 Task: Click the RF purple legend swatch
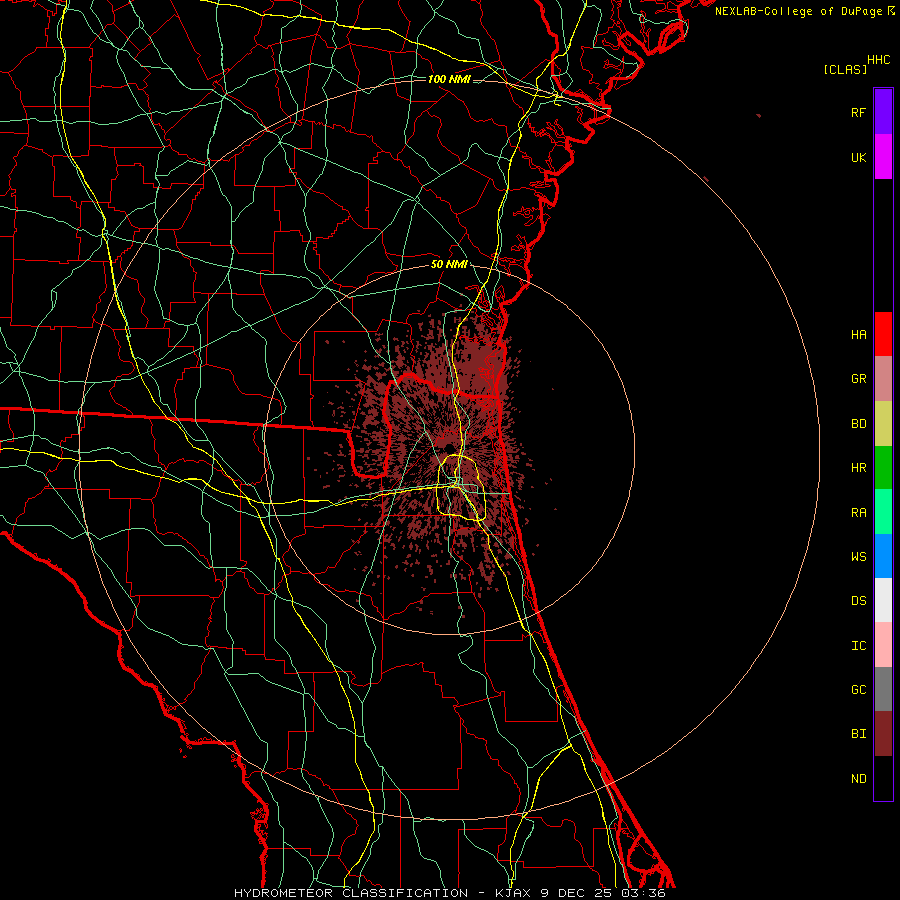883,112
